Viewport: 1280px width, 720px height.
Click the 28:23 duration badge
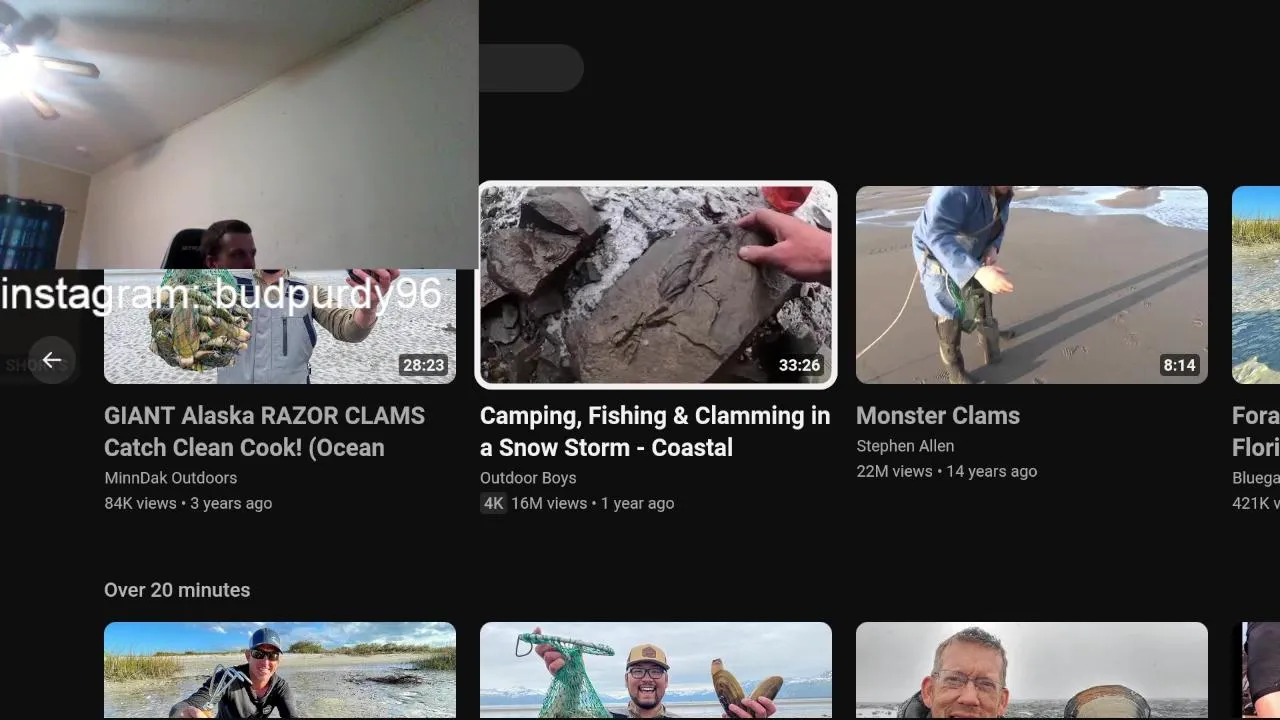[x=423, y=365]
